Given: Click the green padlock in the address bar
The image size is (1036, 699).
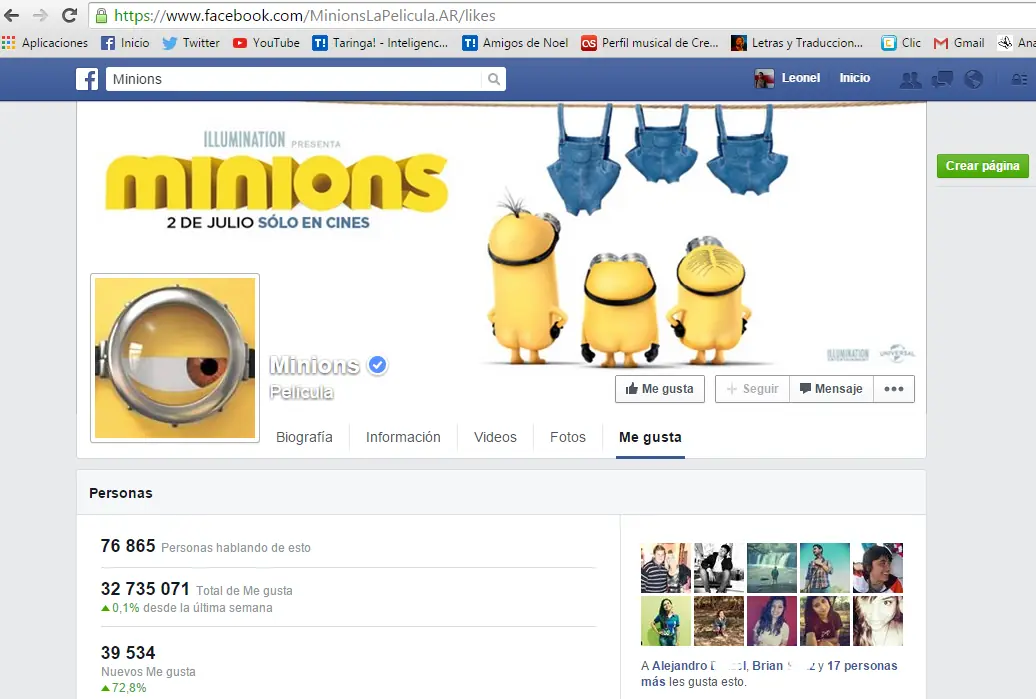Looking at the screenshot, I should click(x=101, y=15).
